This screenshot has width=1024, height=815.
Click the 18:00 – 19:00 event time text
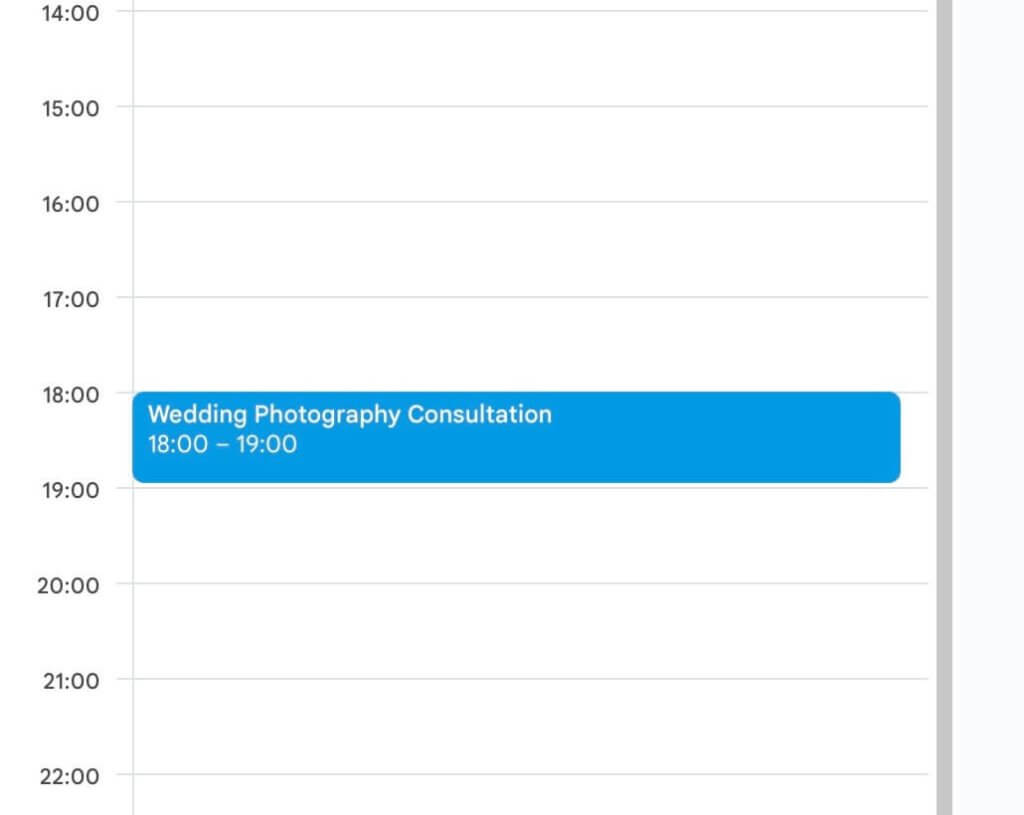(222, 445)
